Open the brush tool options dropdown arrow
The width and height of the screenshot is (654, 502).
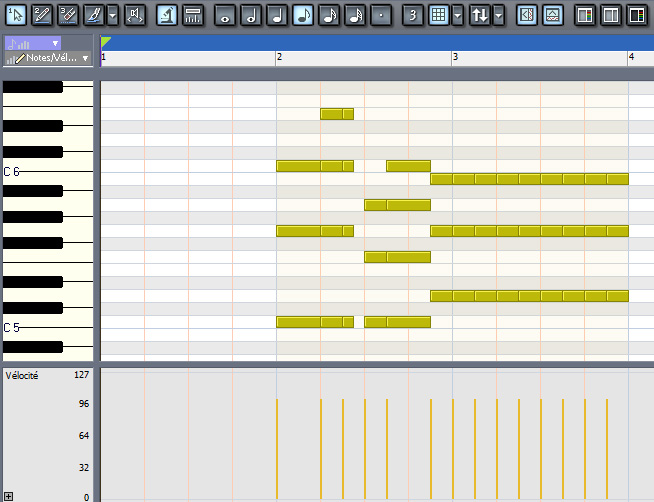pos(112,15)
